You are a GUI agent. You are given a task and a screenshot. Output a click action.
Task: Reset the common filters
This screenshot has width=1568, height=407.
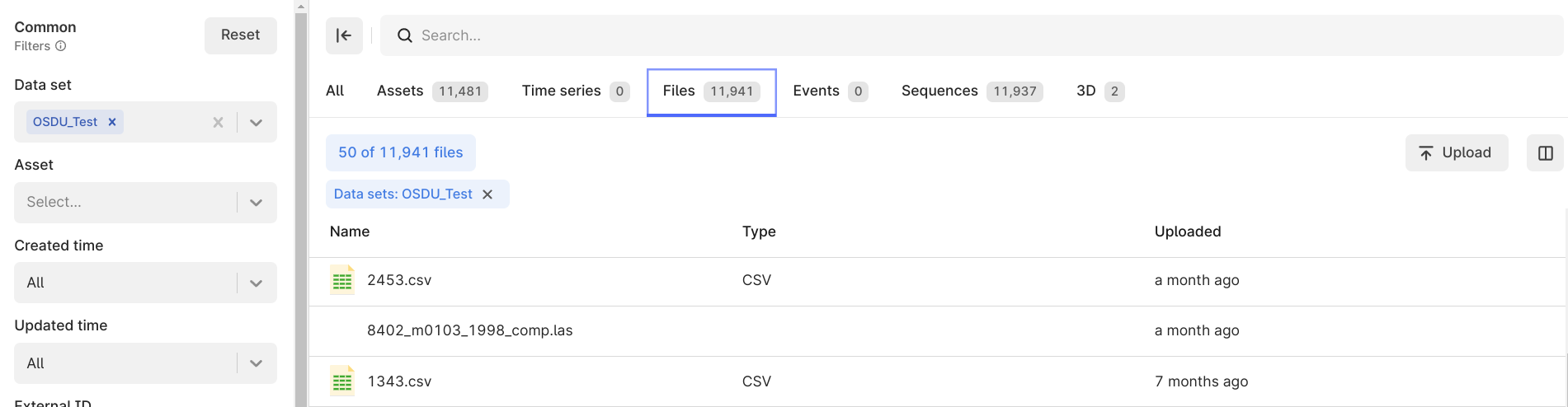coord(241,35)
